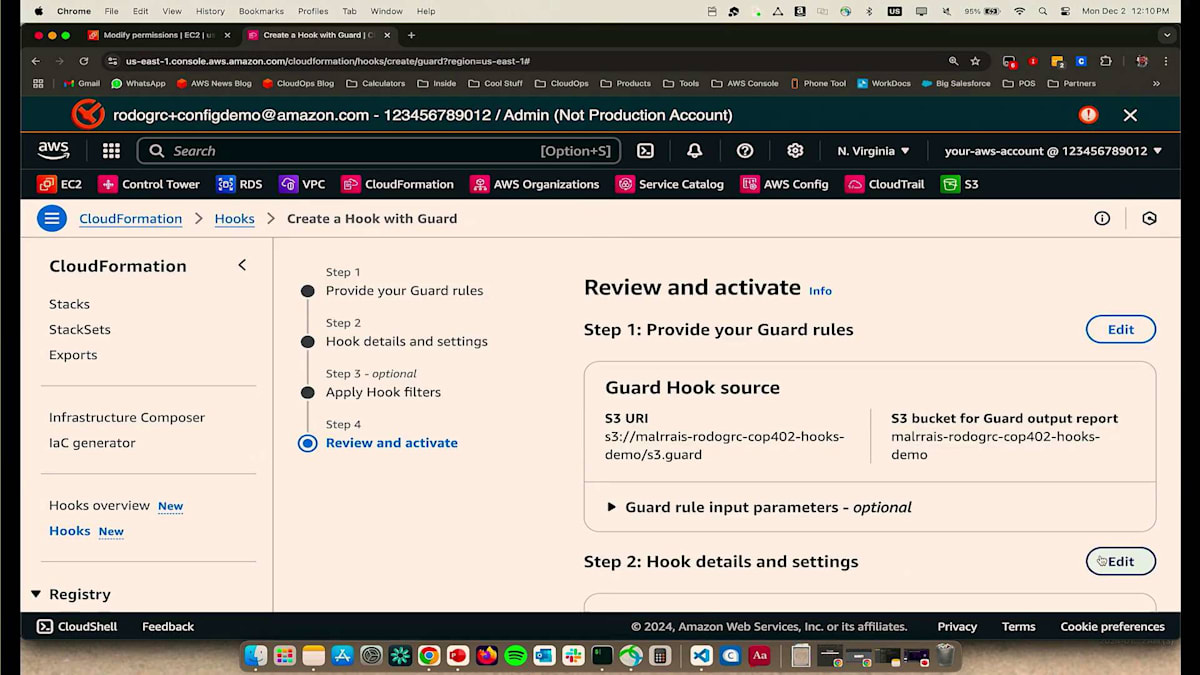Click the AWS search input field
Screen dimensions: 1200x675
tap(378, 151)
